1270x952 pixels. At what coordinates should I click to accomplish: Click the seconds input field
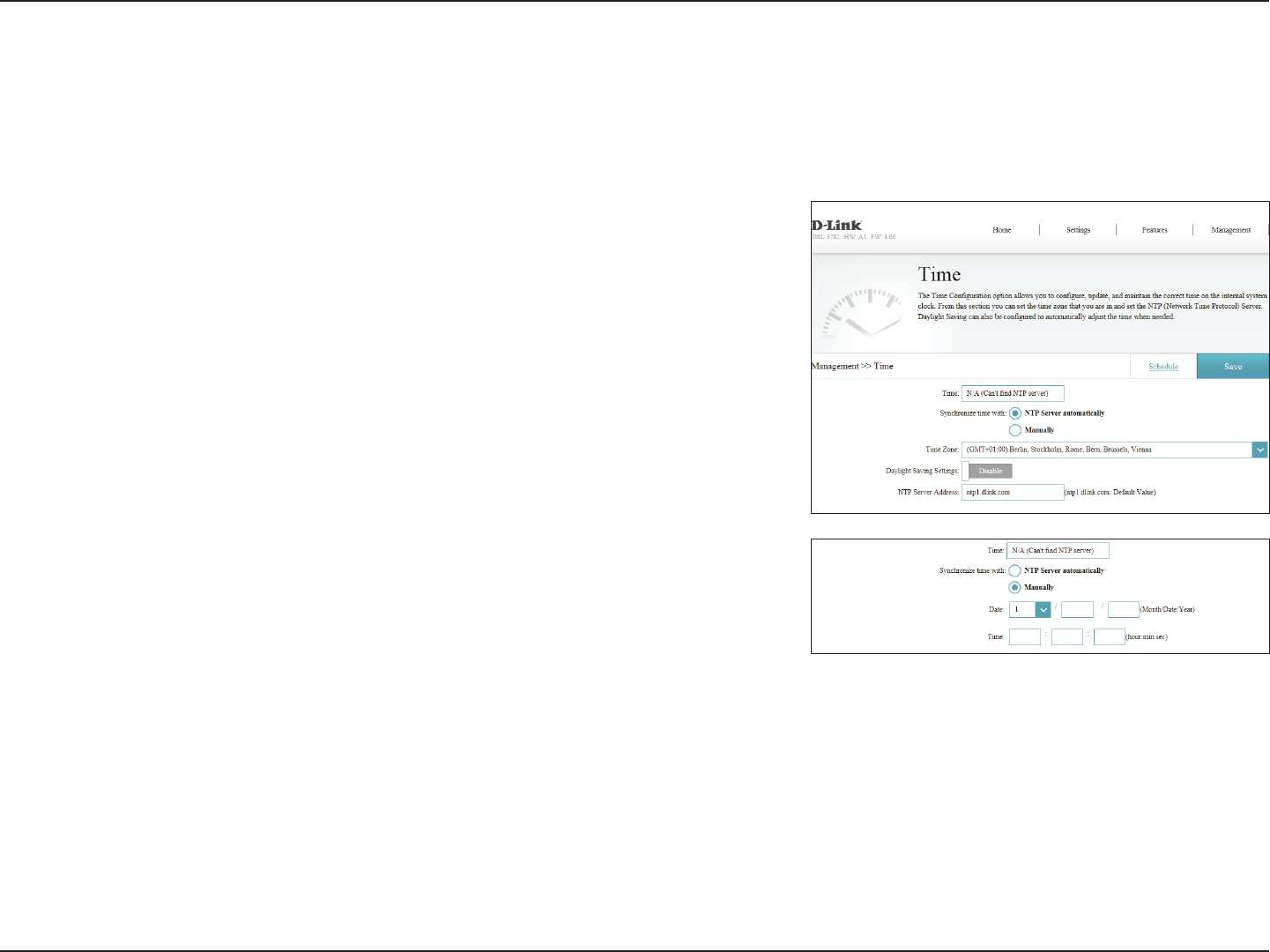[1110, 636]
